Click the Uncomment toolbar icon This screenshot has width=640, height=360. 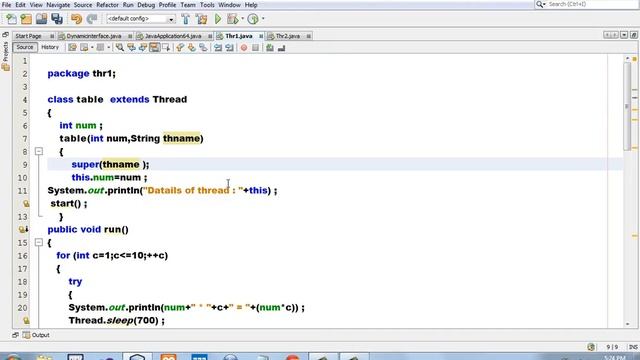[x=282, y=48]
